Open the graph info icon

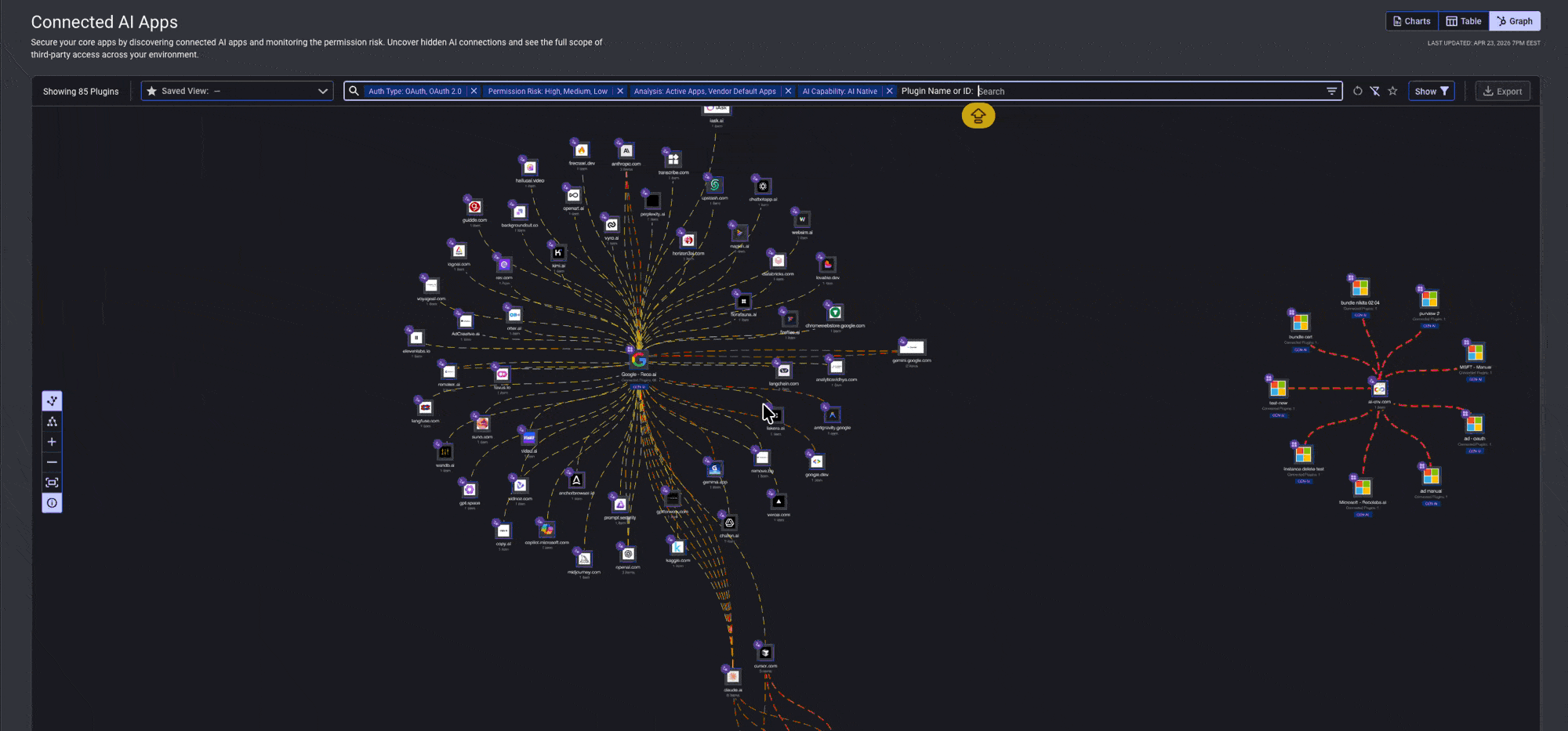[x=52, y=503]
